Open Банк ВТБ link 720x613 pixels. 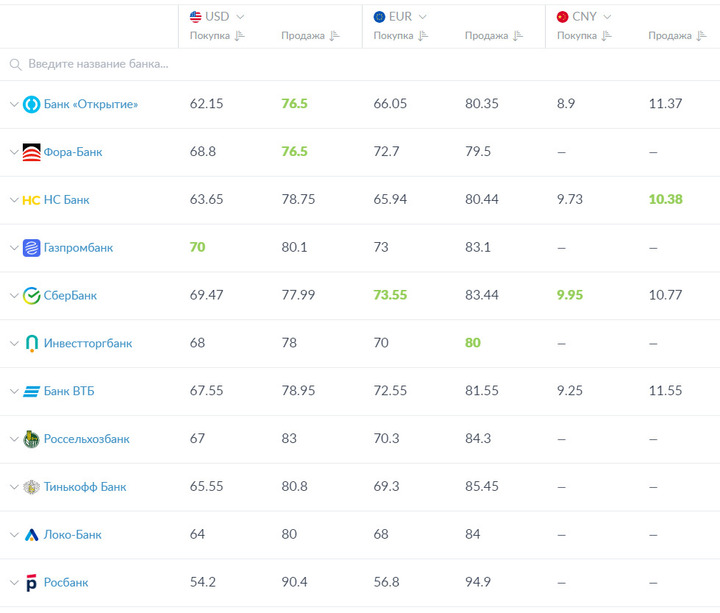tap(69, 391)
